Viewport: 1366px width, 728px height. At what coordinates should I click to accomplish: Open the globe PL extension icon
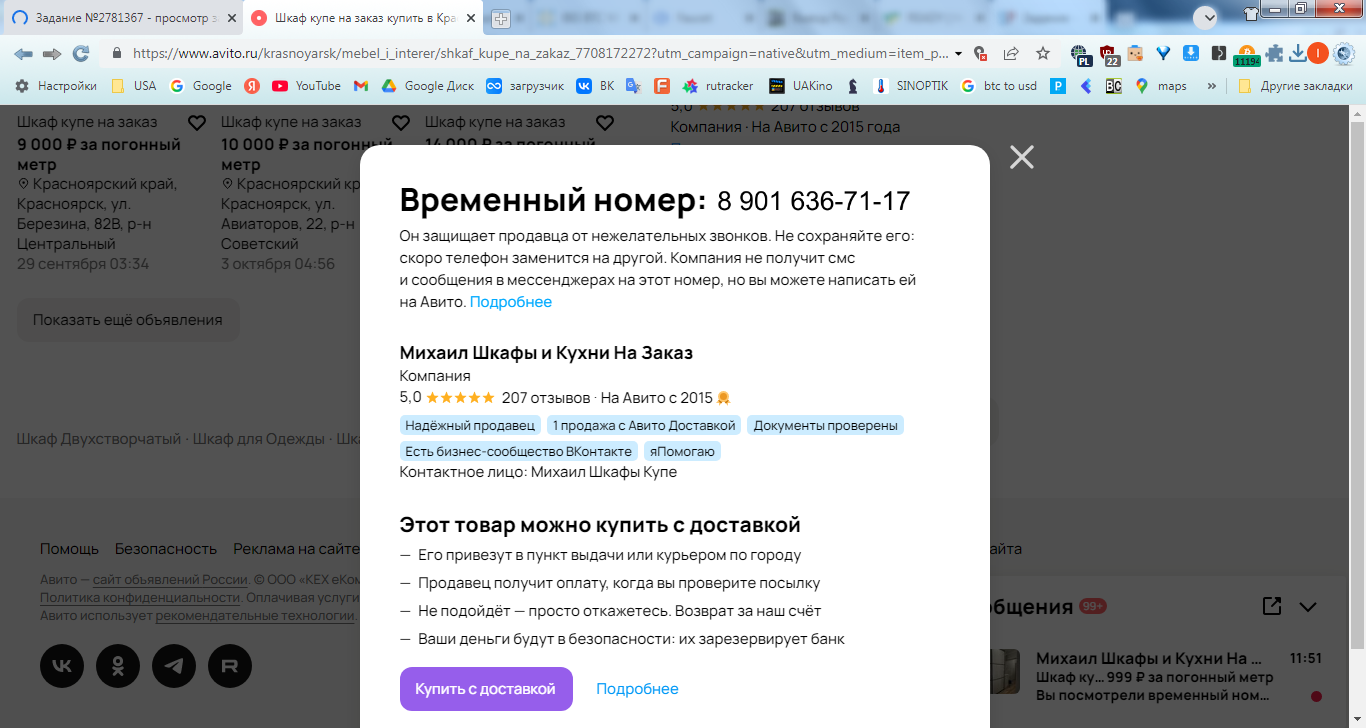pyautogui.click(x=1080, y=54)
